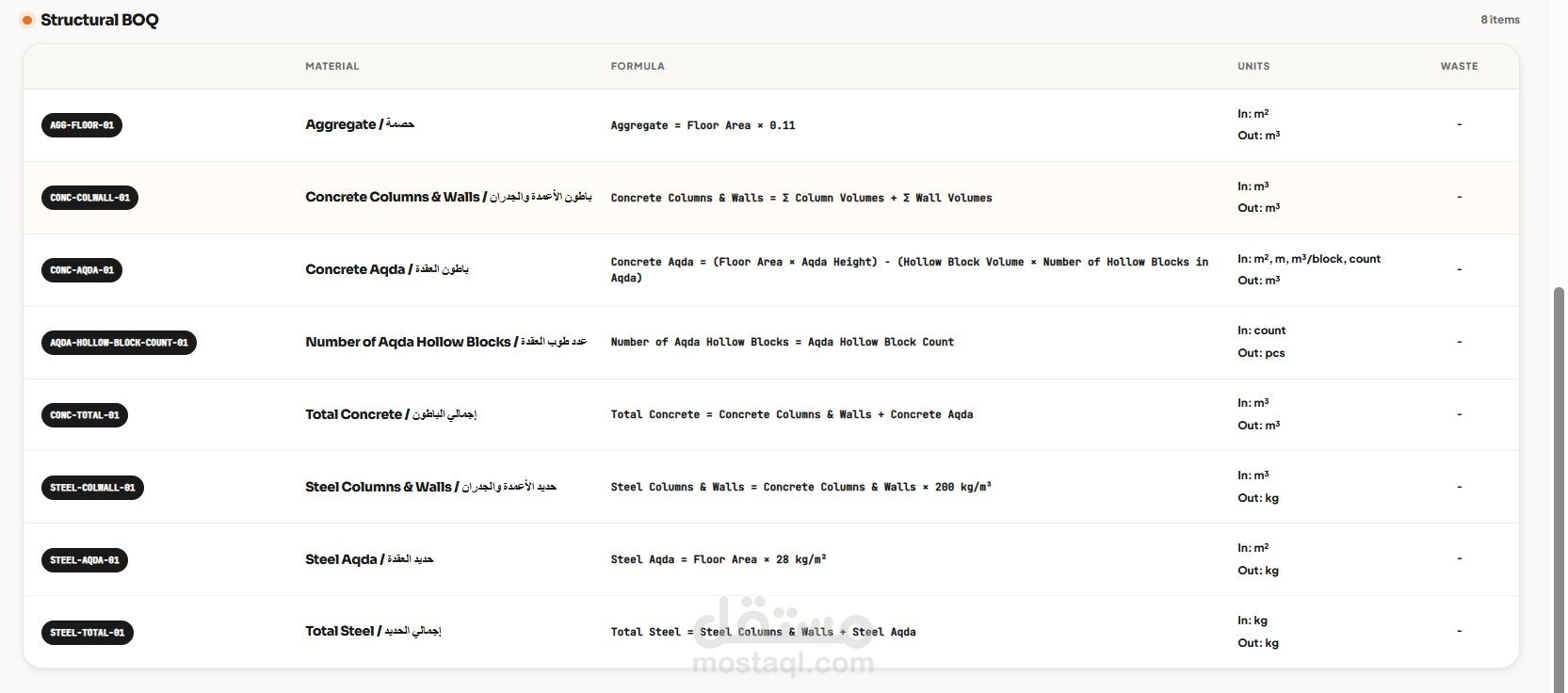Click the Structural BOQ section heading
Viewport: 1568px width, 693px height.
(100, 20)
